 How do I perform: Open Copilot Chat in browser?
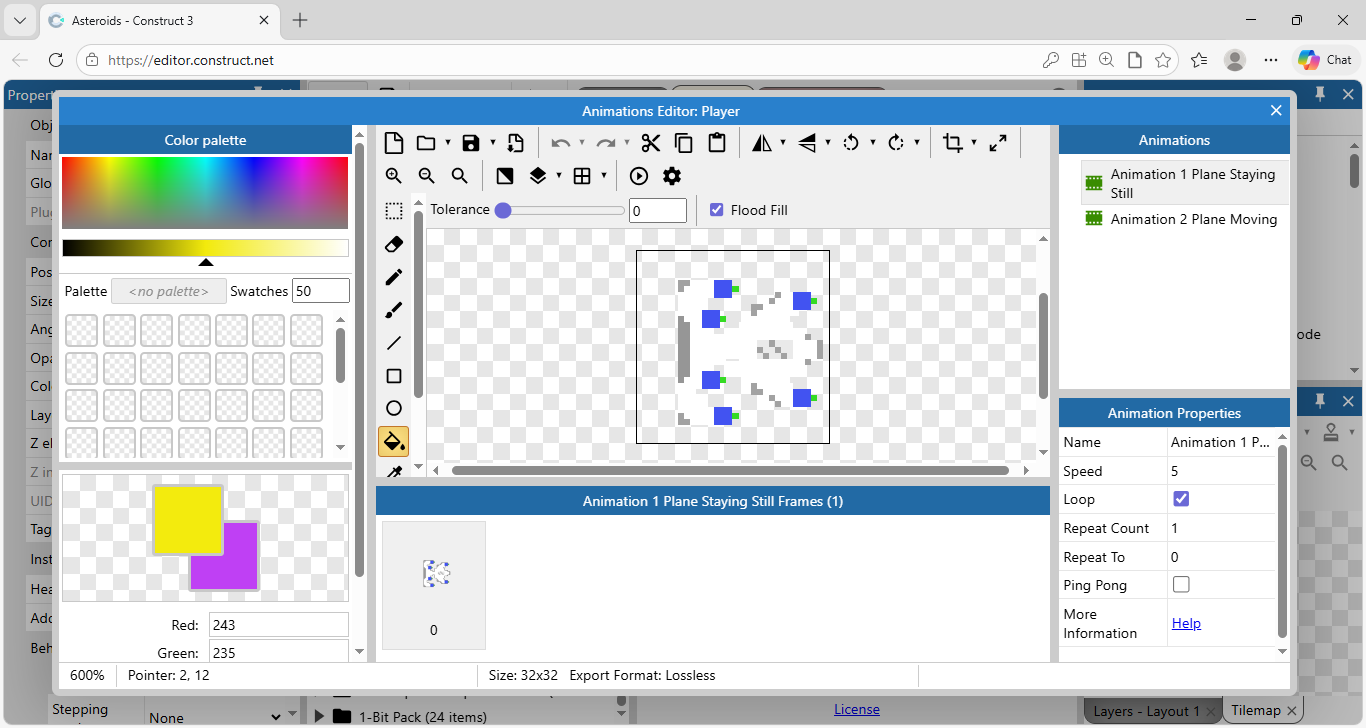coord(1326,60)
